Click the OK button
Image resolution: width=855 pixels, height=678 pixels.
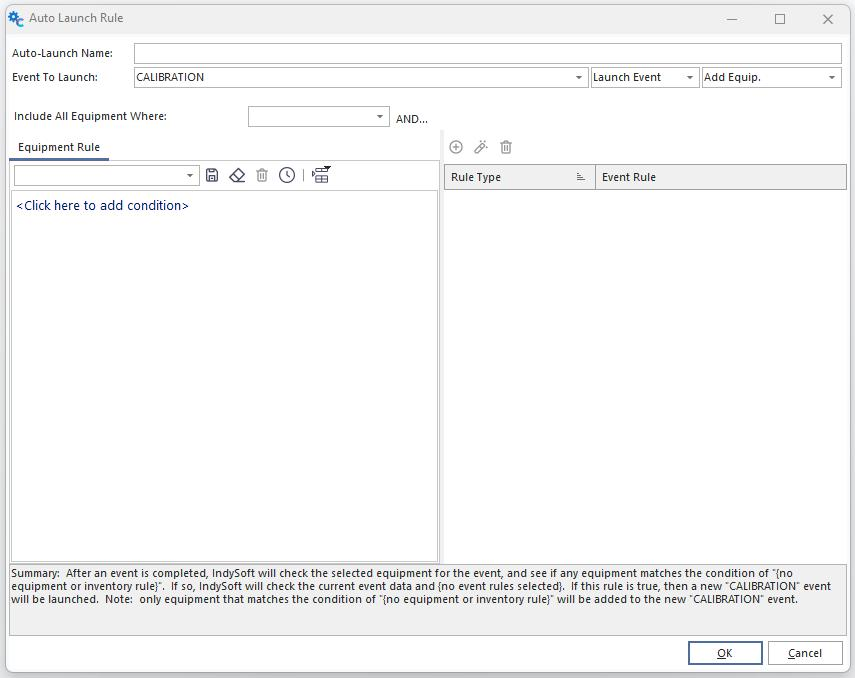[725, 653]
